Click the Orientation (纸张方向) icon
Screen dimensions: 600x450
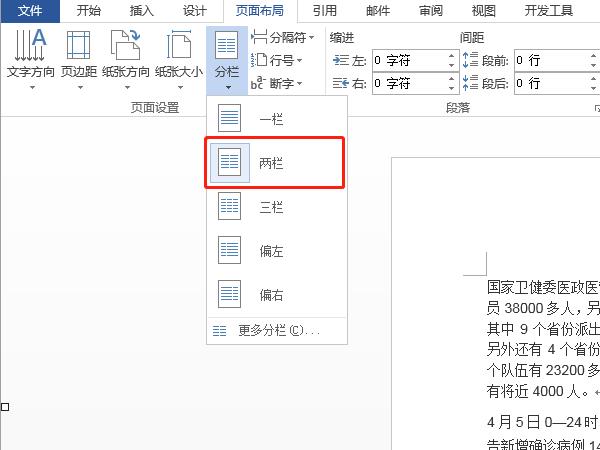125,46
